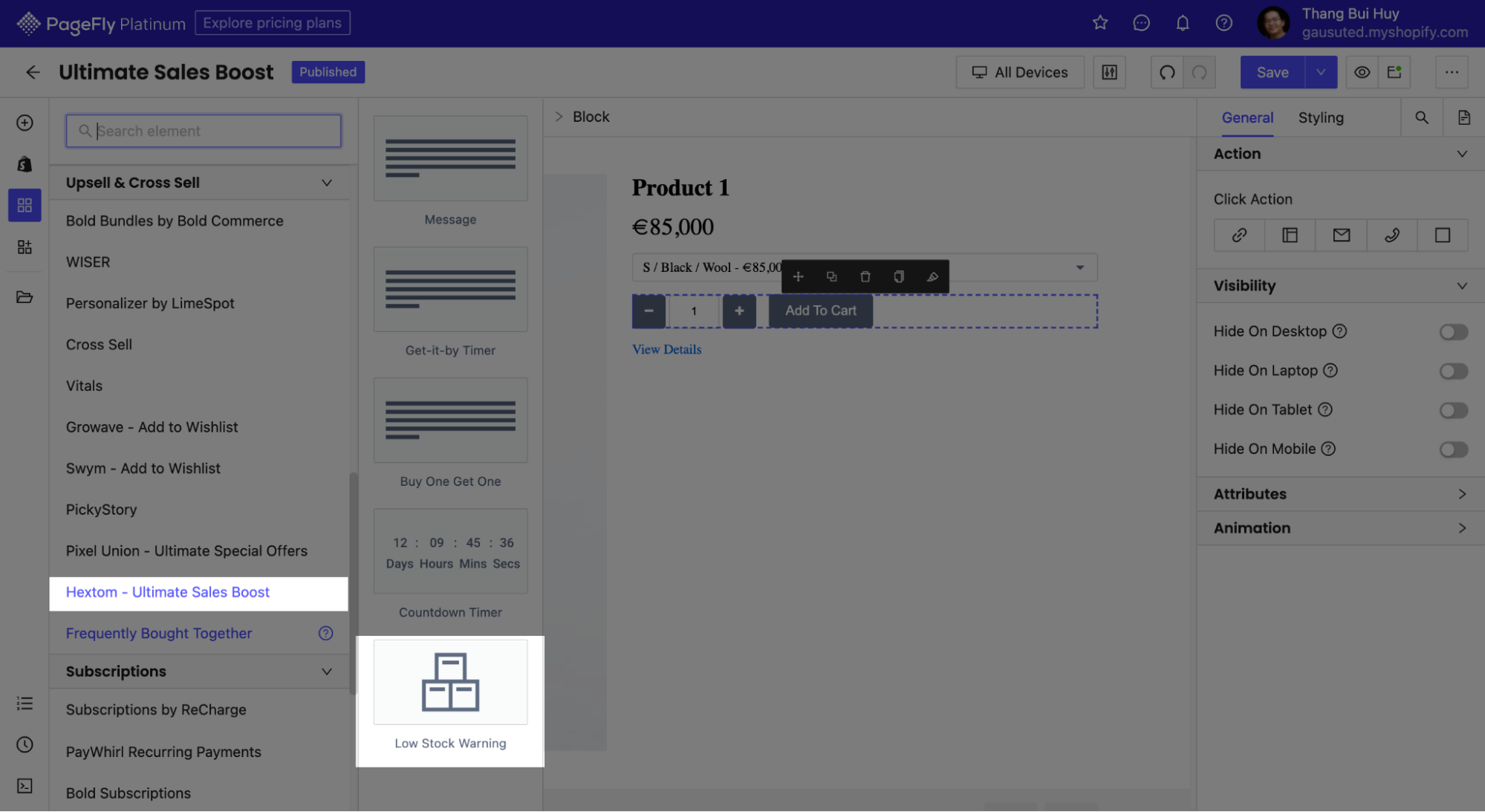
Task: Open the live chat bubble icon
Action: click(1142, 23)
